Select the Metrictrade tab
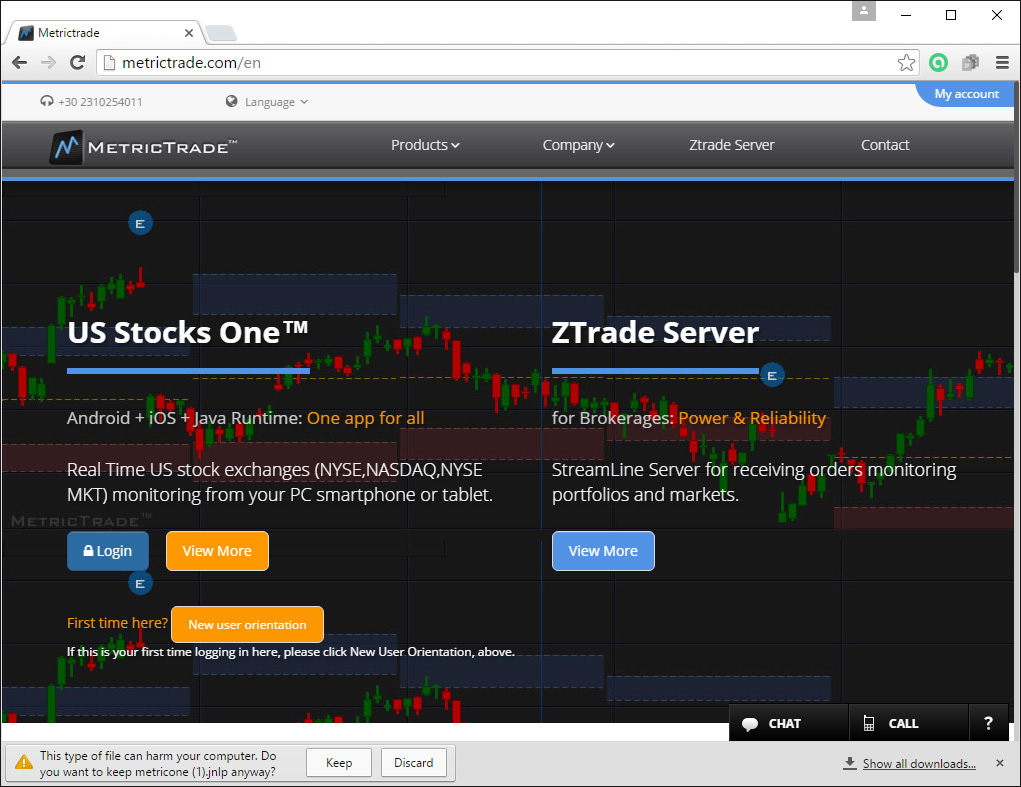1021x787 pixels. point(104,33)
